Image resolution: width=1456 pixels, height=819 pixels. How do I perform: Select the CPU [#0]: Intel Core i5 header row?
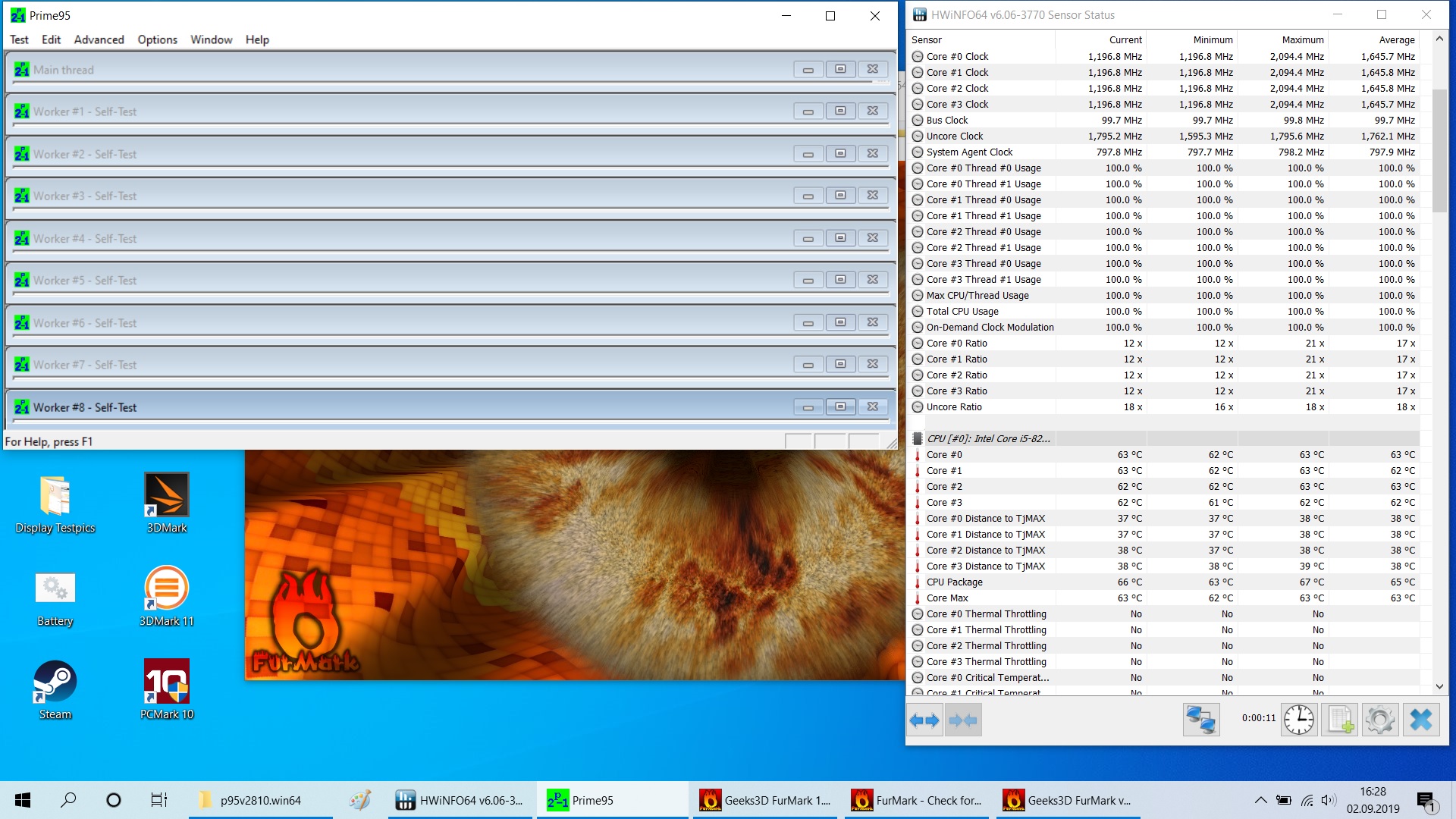[1164, 438]
